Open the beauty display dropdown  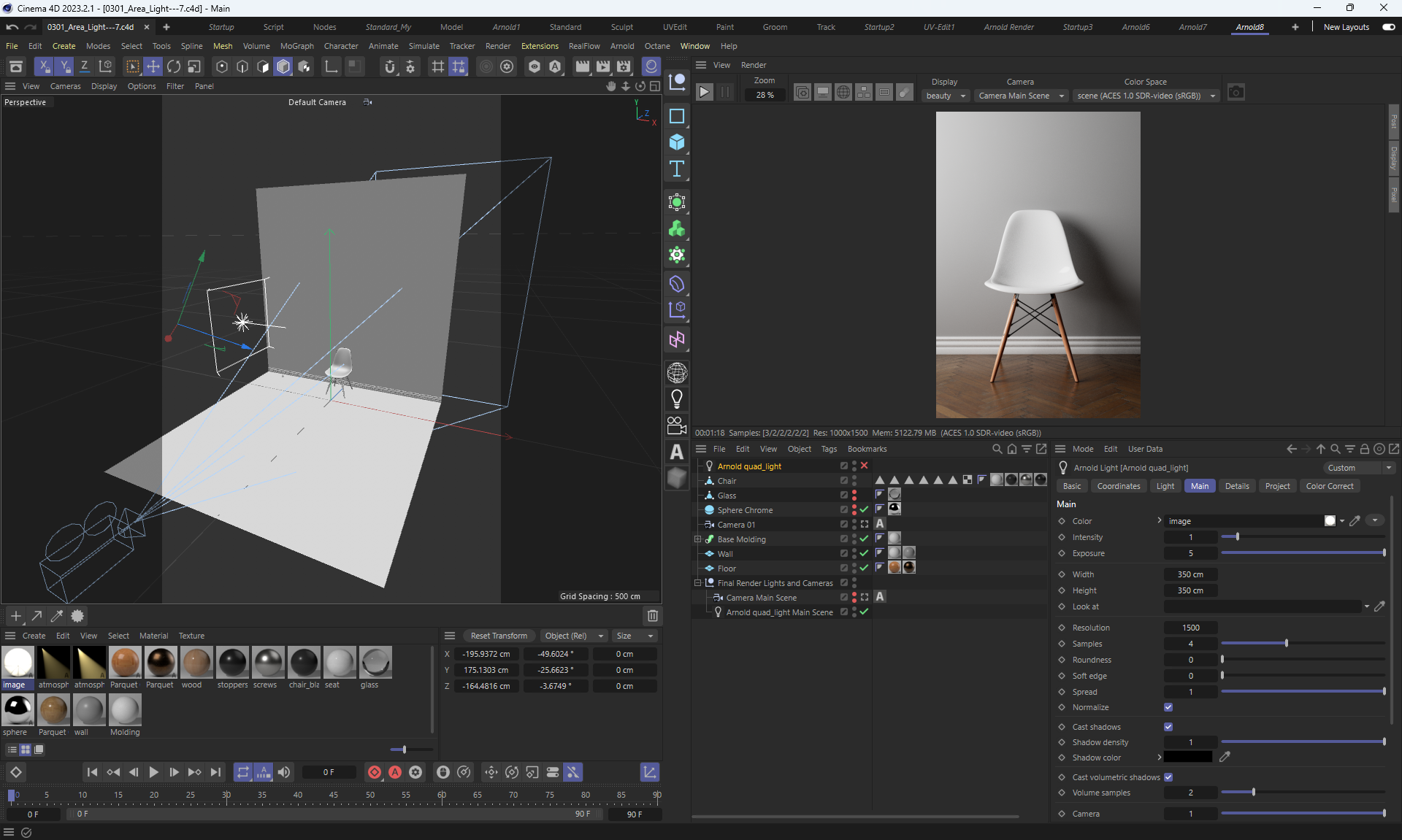tap(946, 96)
